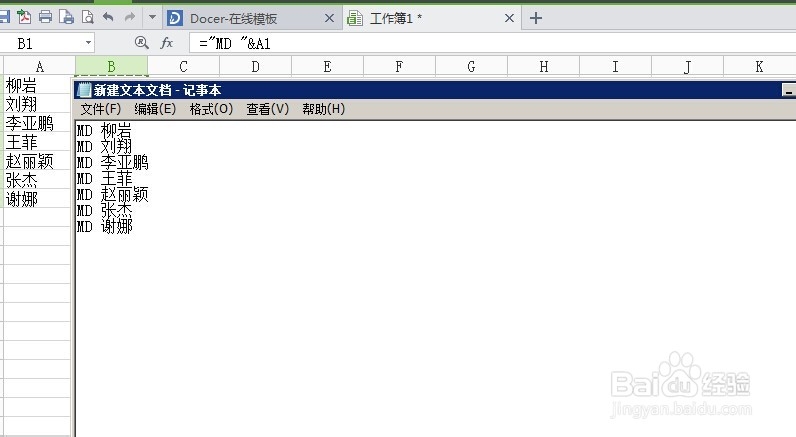The image size is (796, 437).
Task: Expand the Name Box dropdown arrow
Action: (88, 43)
